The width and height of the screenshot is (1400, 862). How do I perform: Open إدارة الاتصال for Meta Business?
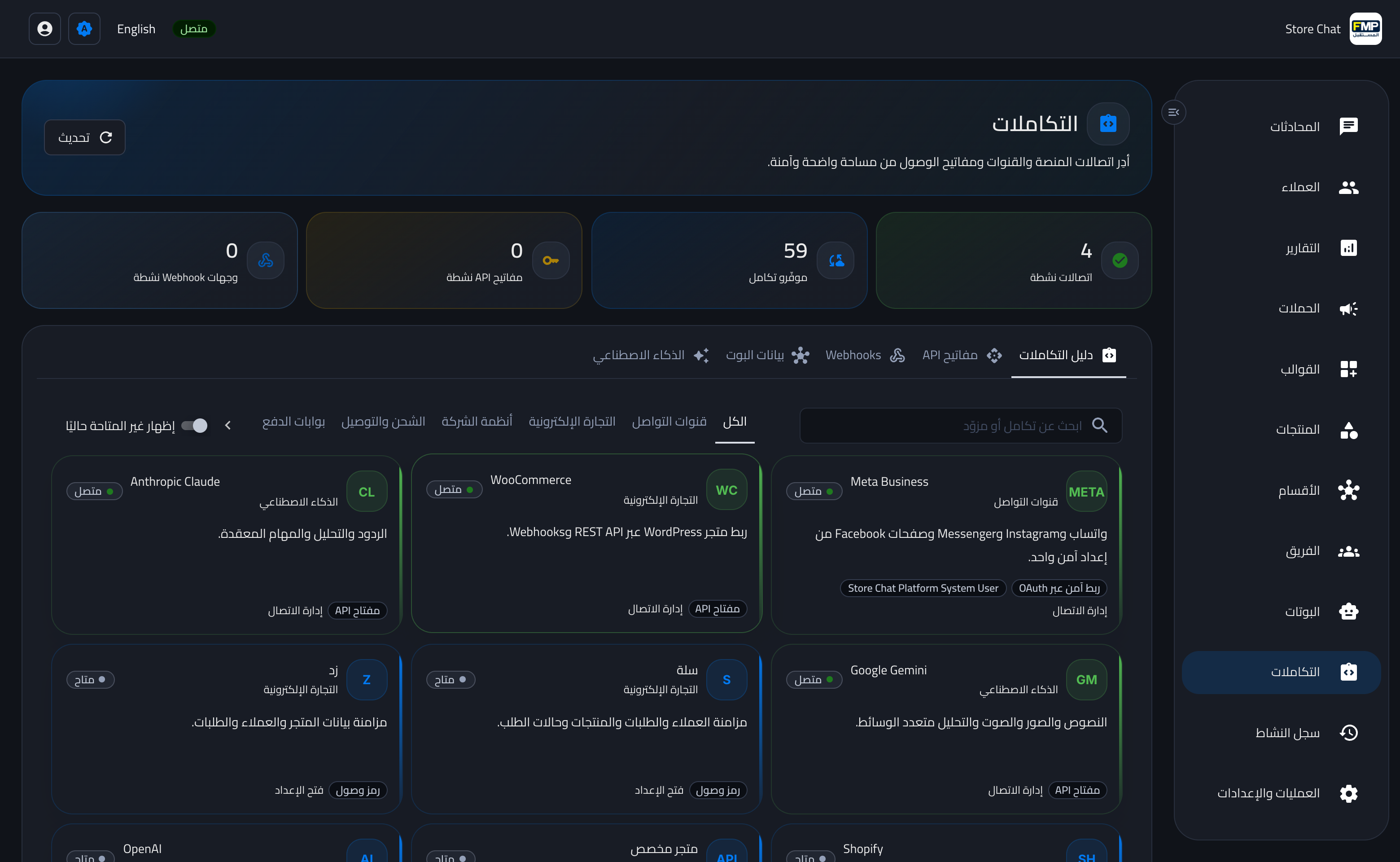(1080, 611)
